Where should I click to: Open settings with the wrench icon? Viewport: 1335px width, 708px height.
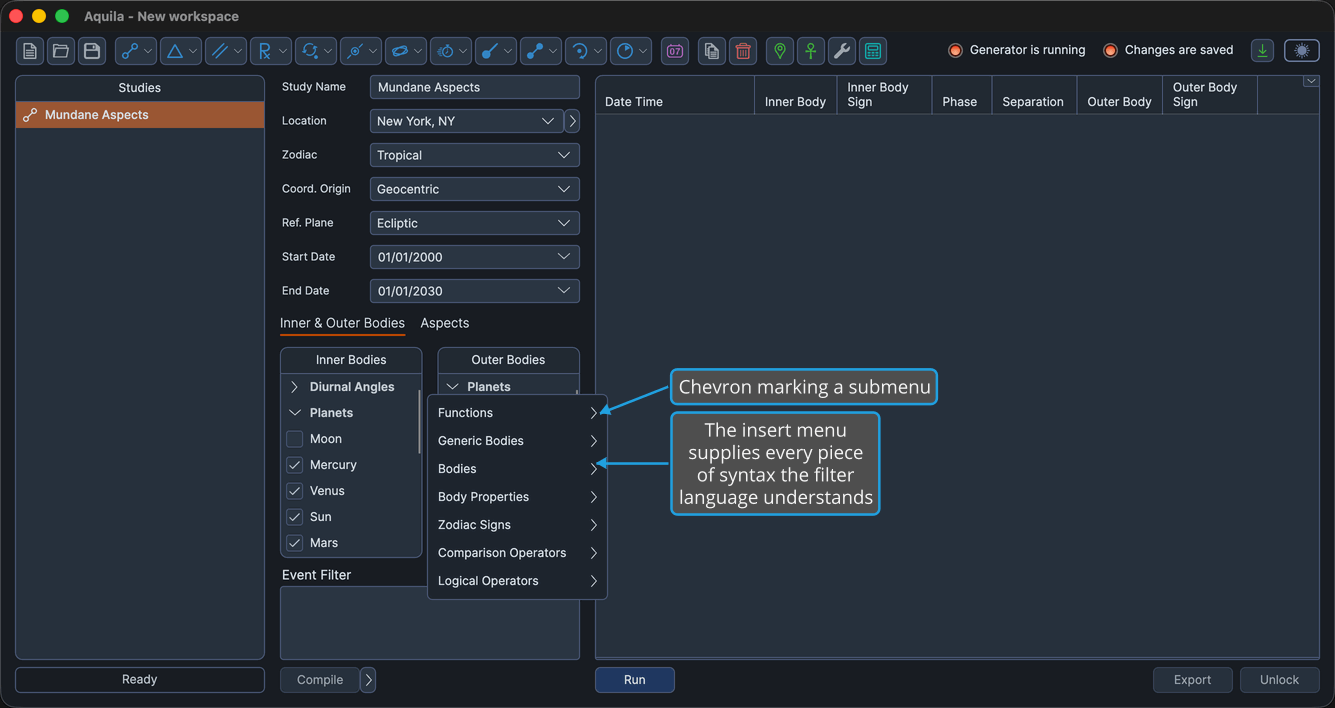(x=842, y=51)
